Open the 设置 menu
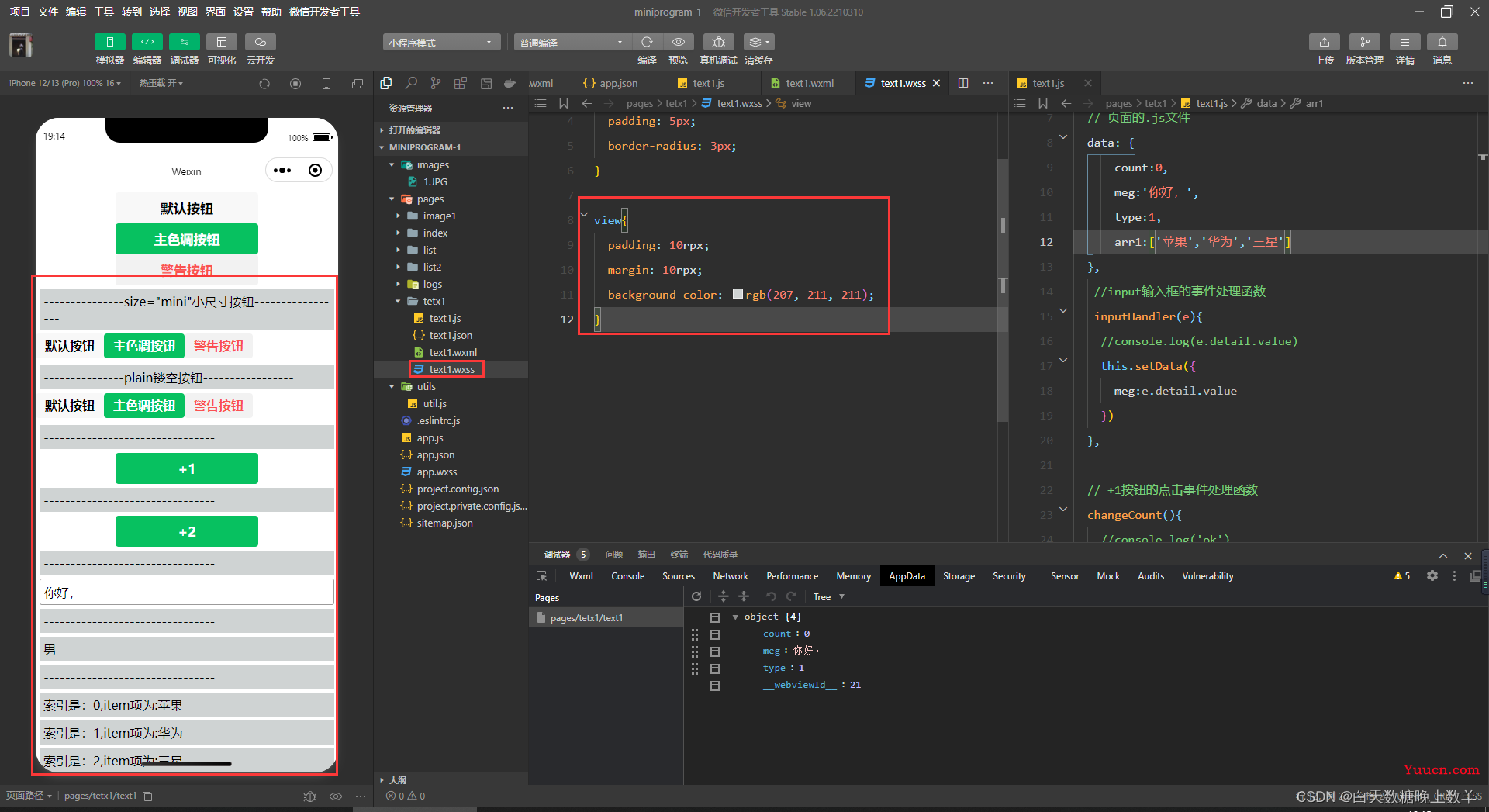This screenshot has height=812, width=1489. tap(244, 12)
